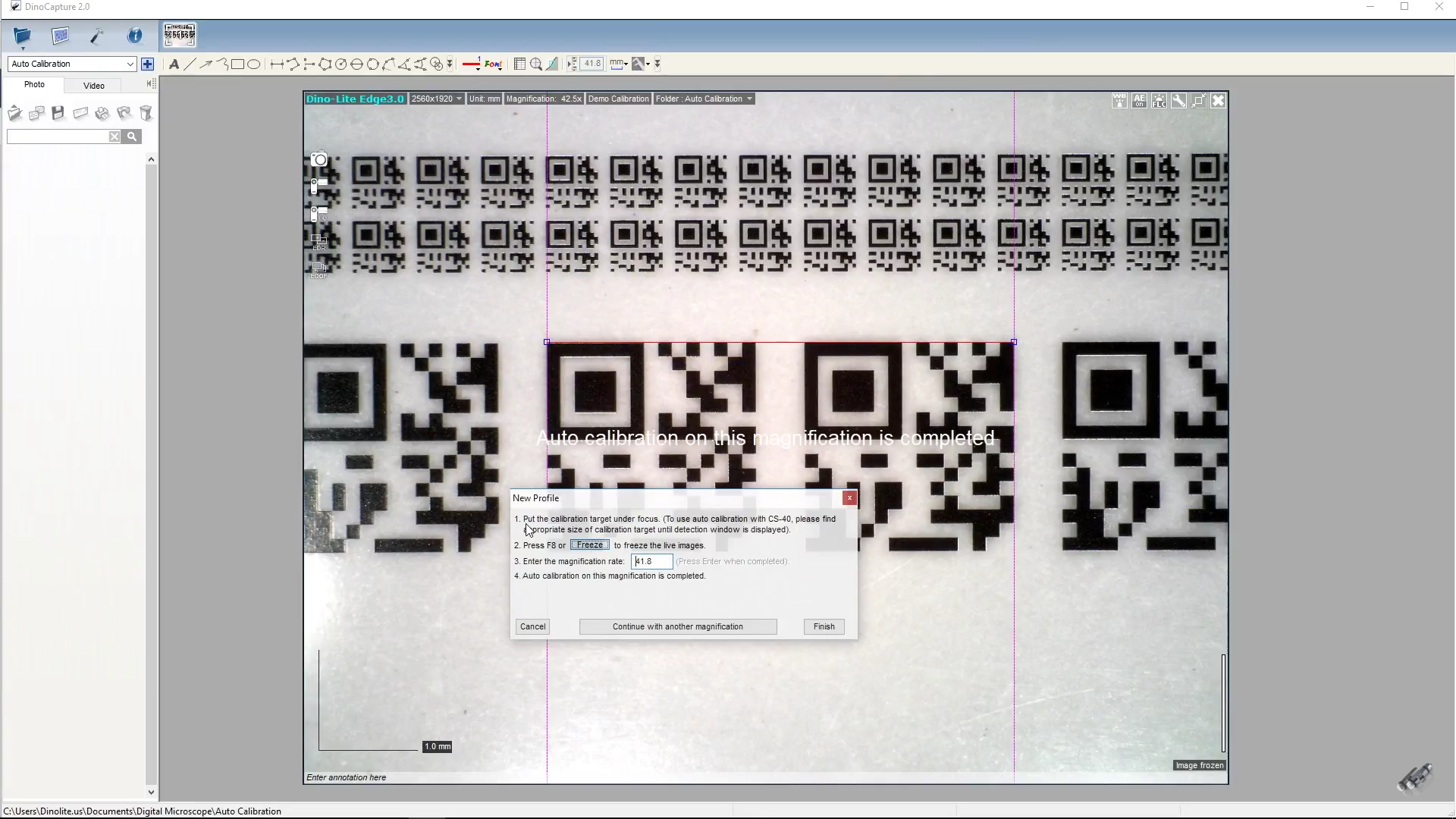Open the calibration profile dropdown
Screen dimensions: 1456x819
(641, 64)
